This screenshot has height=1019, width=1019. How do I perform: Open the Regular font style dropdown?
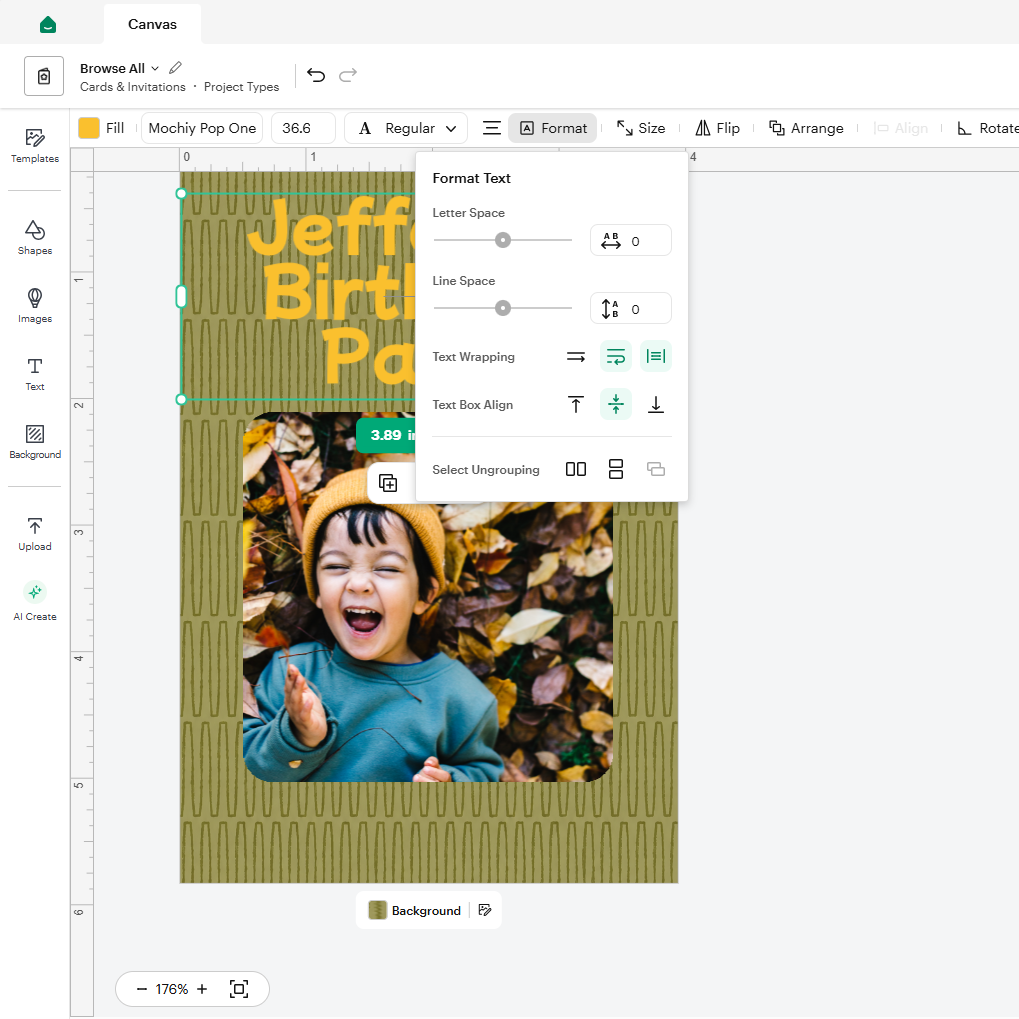[406, 128]
